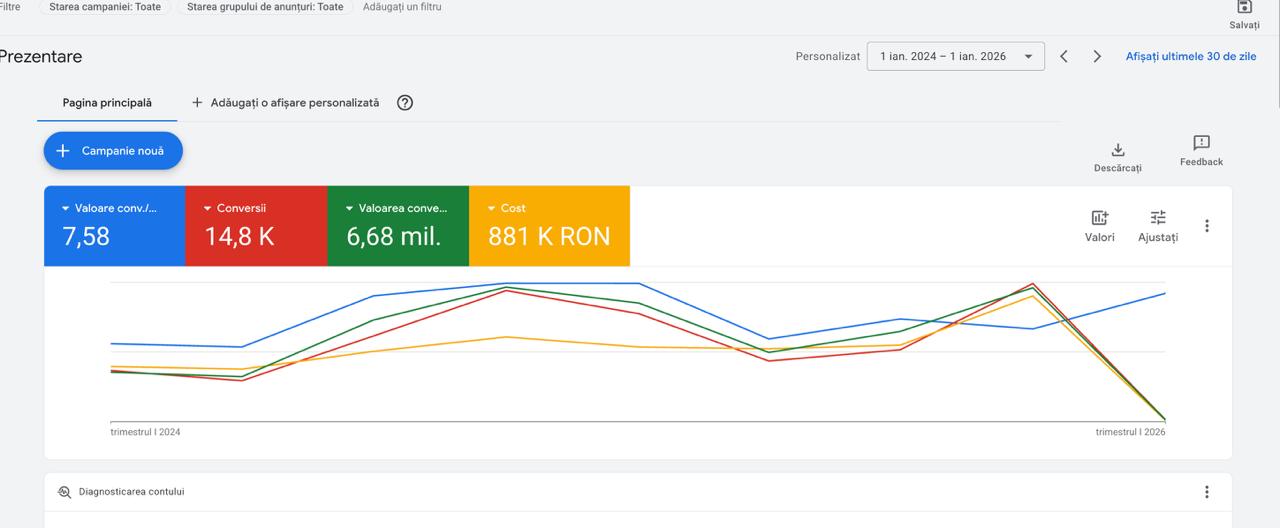The width and height of the screenshot is (1280, 528).
Task: Open Diagnosticarea contului three-dot menu
Action: [x=1207, y=492]
